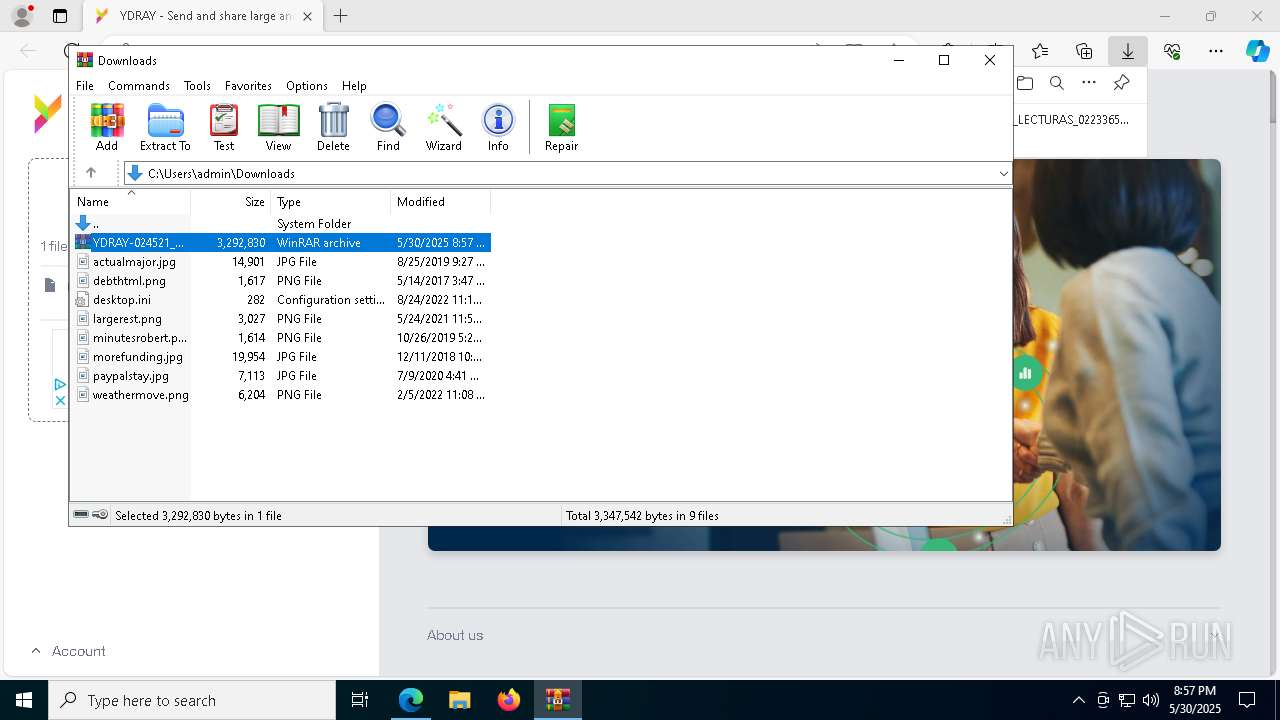Open Windows Start menu

24,700
